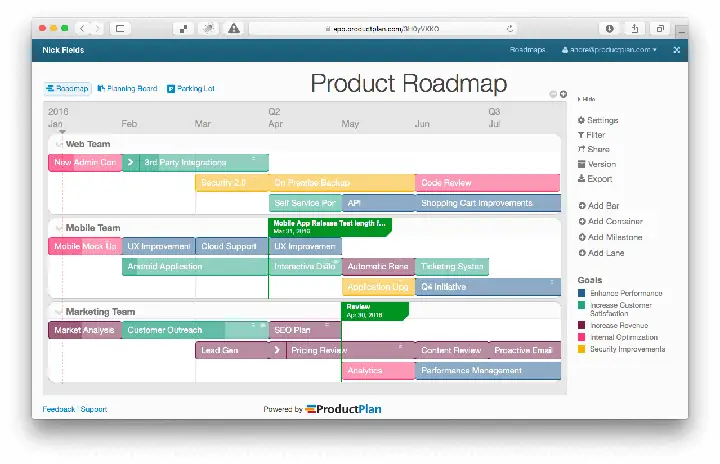This screenshot has width=720, height=464.
Task: Click the Feedback link
Action: coord(58,409)
